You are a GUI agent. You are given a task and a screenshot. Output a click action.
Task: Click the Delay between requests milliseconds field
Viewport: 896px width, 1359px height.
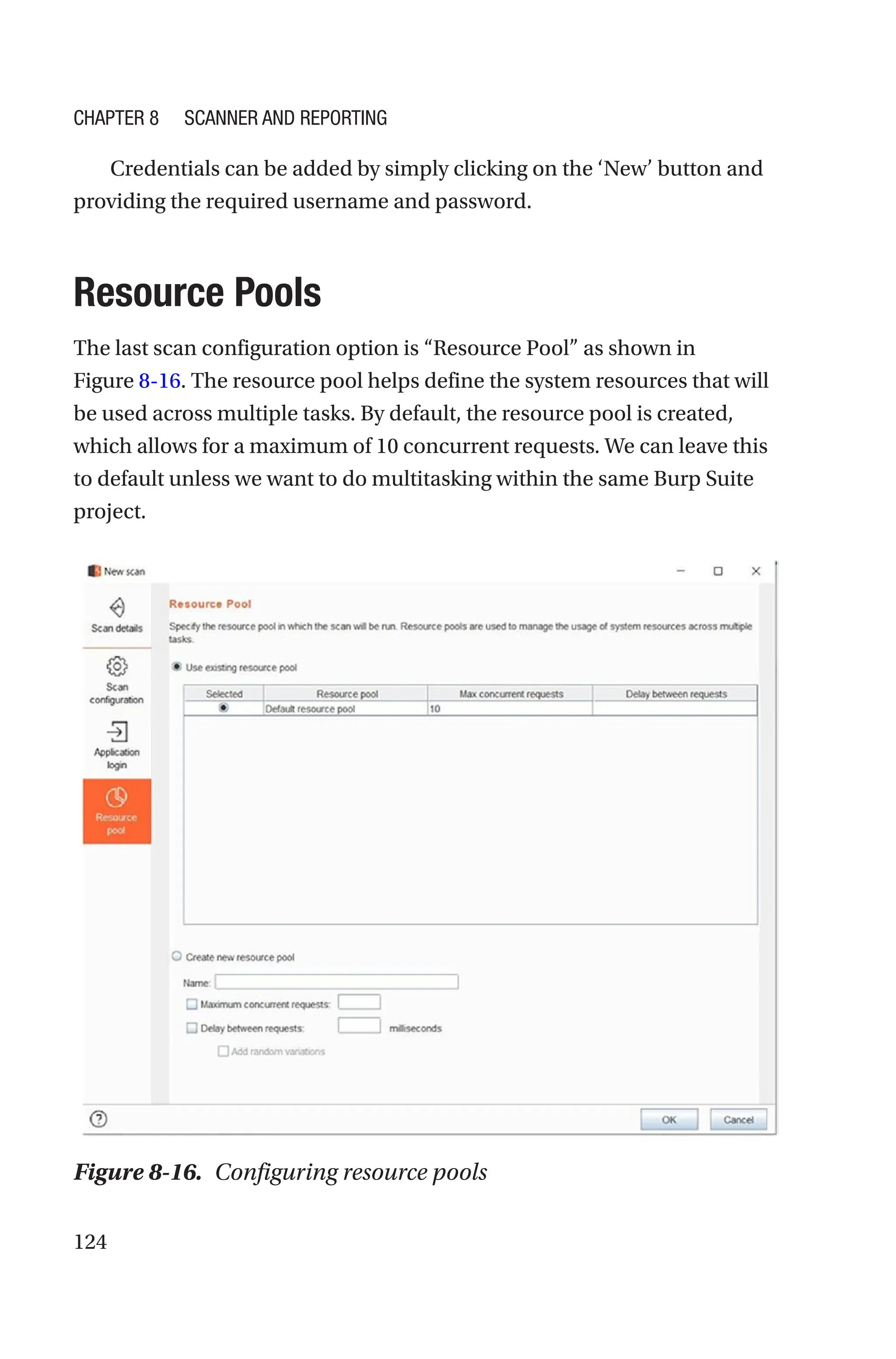(359, 1025)
